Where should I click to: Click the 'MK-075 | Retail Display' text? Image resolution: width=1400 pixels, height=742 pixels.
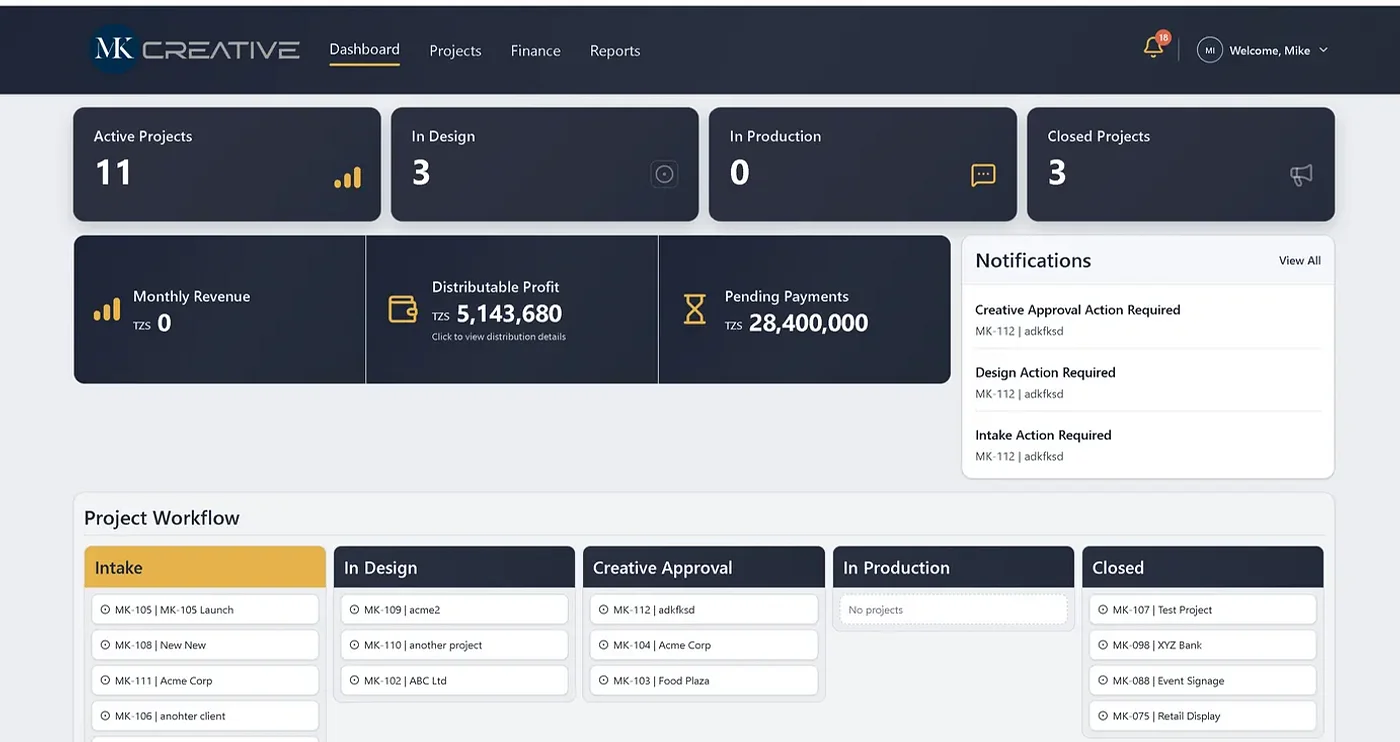coord(1166,716)
